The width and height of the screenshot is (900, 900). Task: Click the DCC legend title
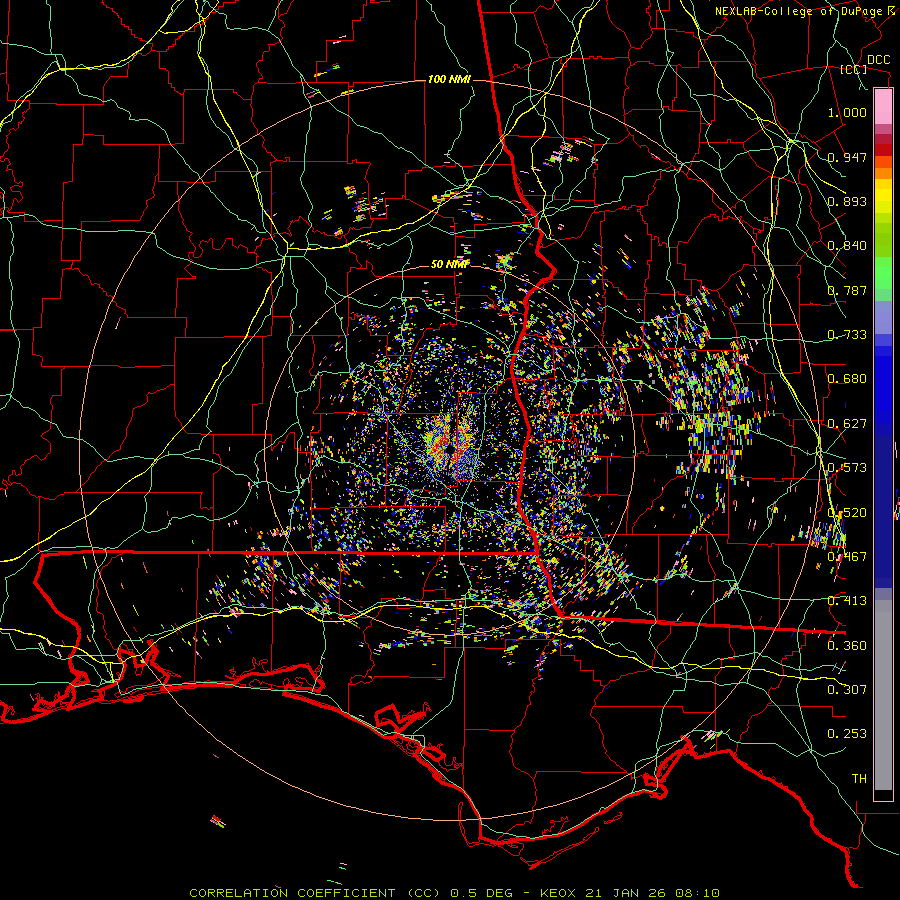click(x=878, y=60)
